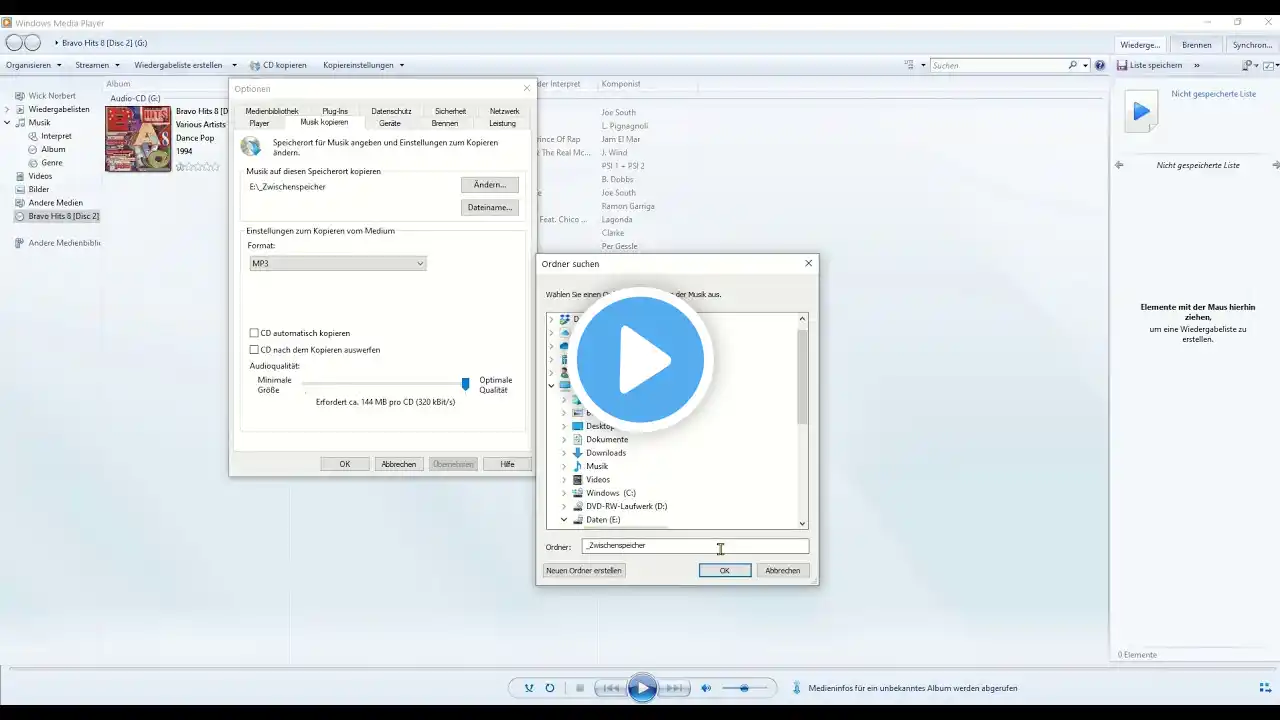Enable CD automatisch kopieren checkbox
The width and height of the screenshot is (1280, 720).
(254, 333)
